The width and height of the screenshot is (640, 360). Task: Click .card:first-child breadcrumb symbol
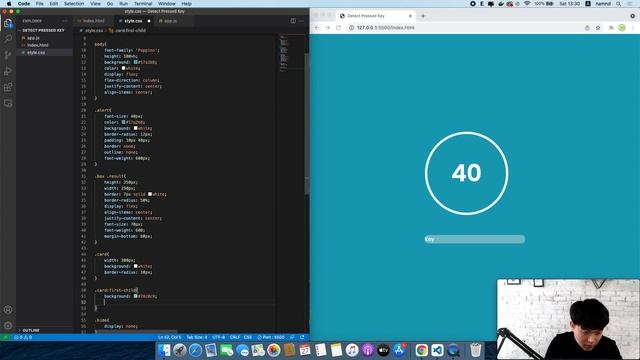[x=127, y=31]
